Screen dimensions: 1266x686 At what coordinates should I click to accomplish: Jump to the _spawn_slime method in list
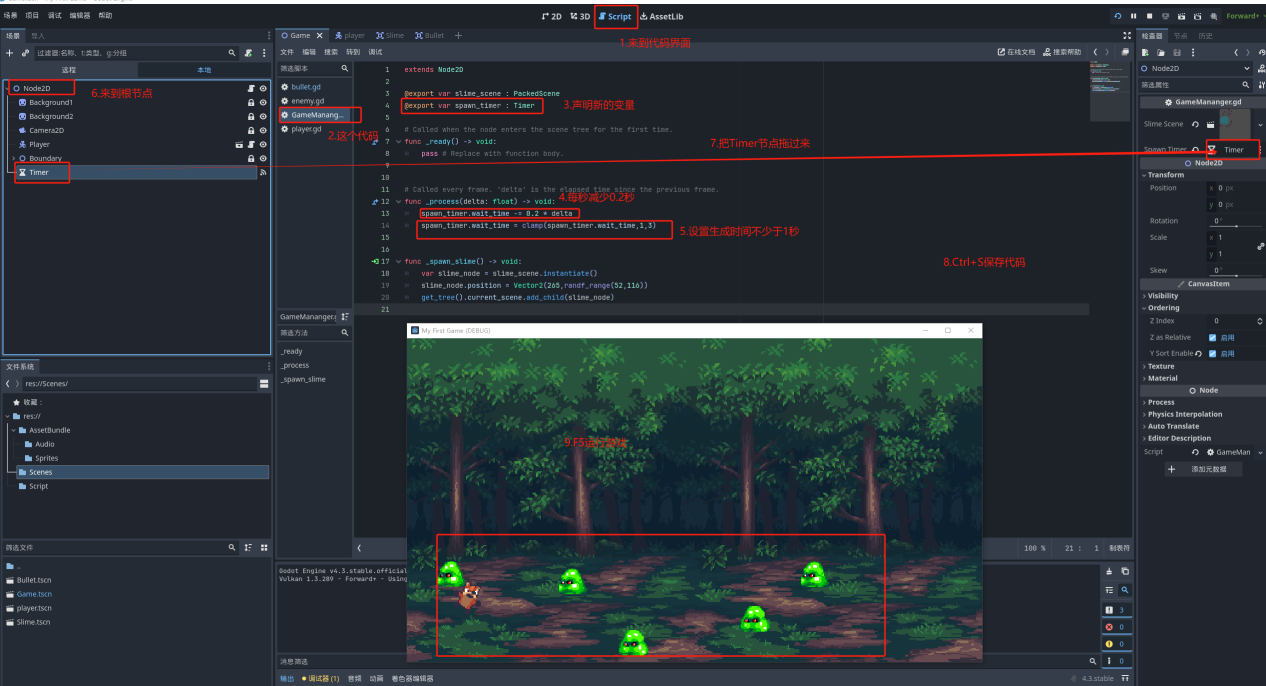click(x=301, y=379)
